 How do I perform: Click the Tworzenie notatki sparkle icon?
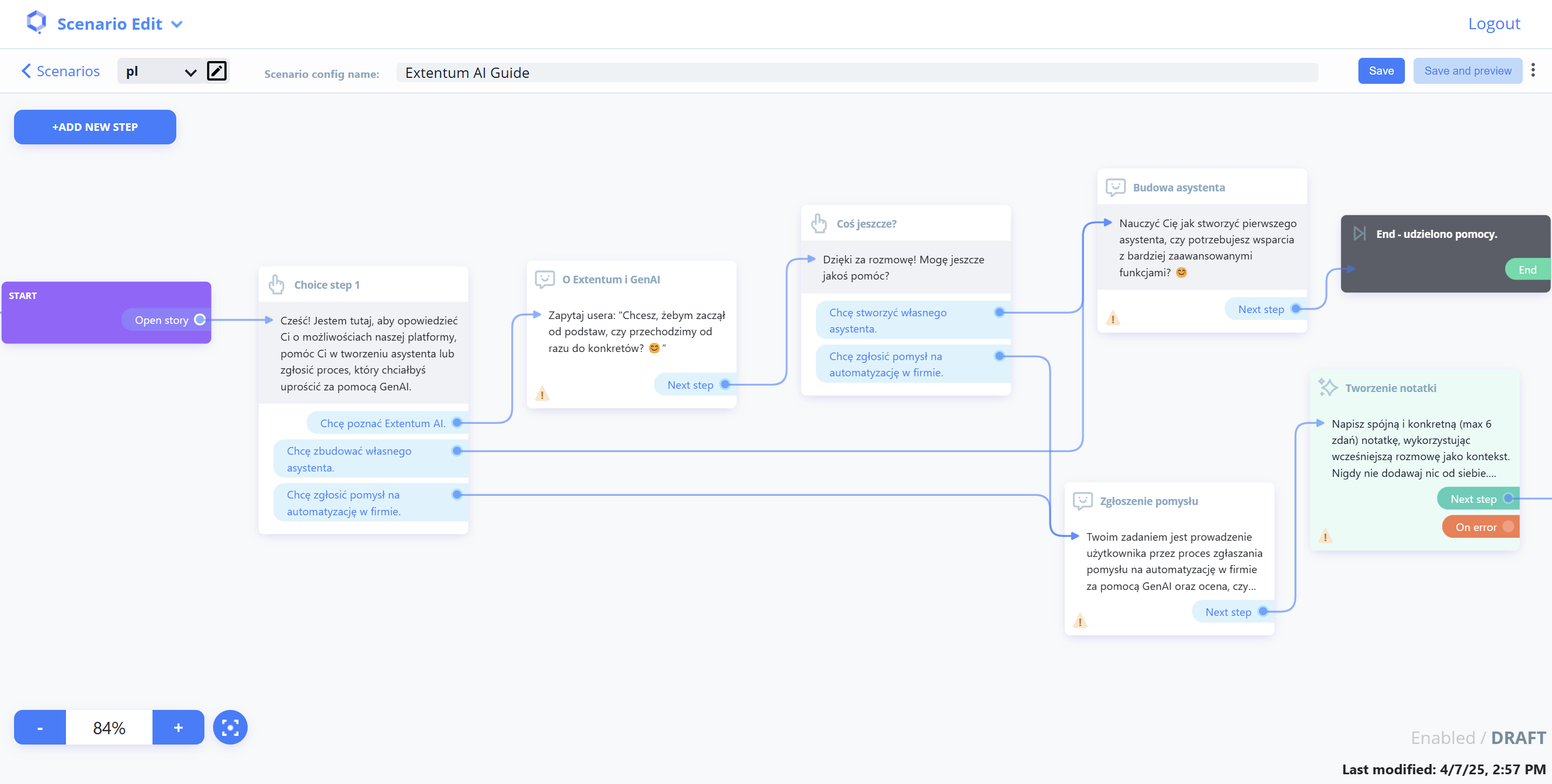pos(1328,388)
